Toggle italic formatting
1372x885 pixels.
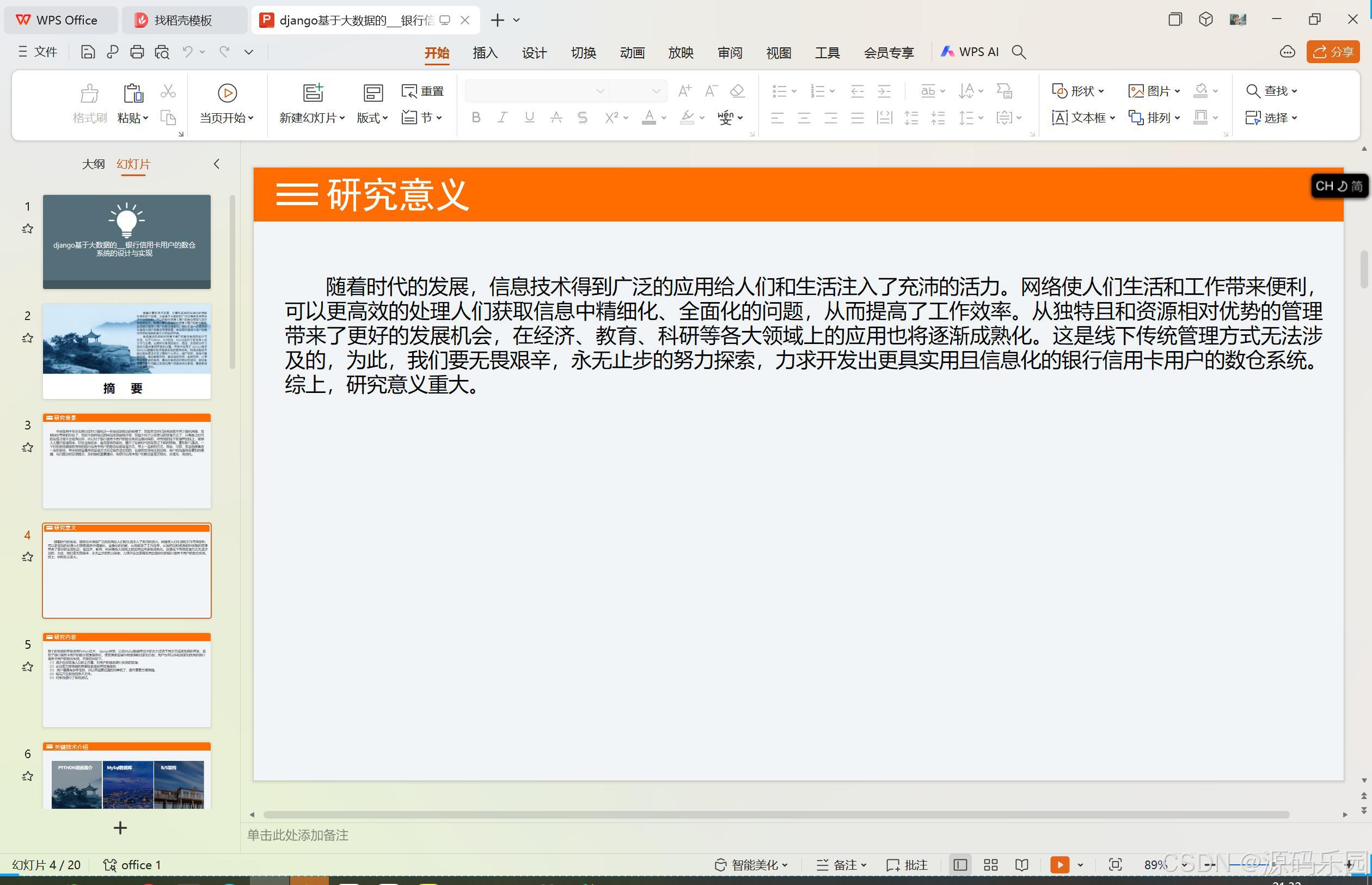click(x=503, y=118)
